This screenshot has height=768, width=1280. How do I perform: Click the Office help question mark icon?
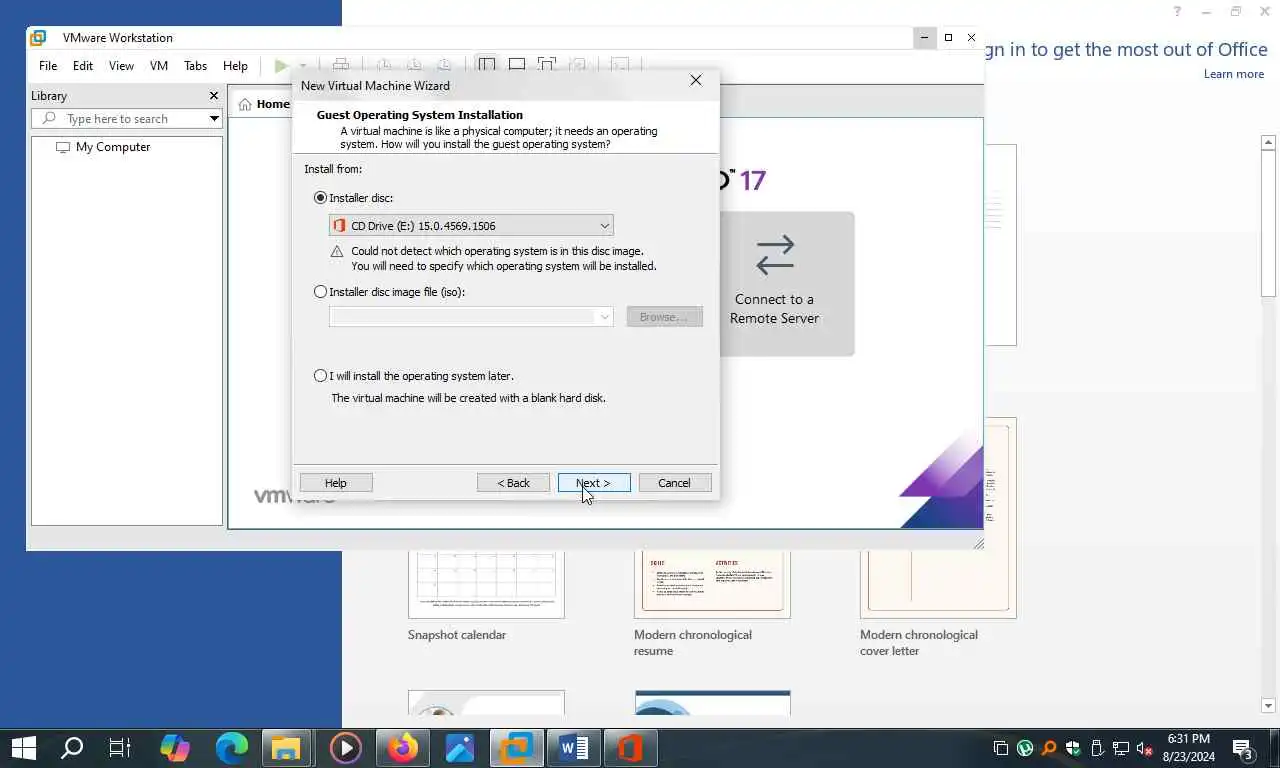pyautogui.click(x=1178, y=12)
